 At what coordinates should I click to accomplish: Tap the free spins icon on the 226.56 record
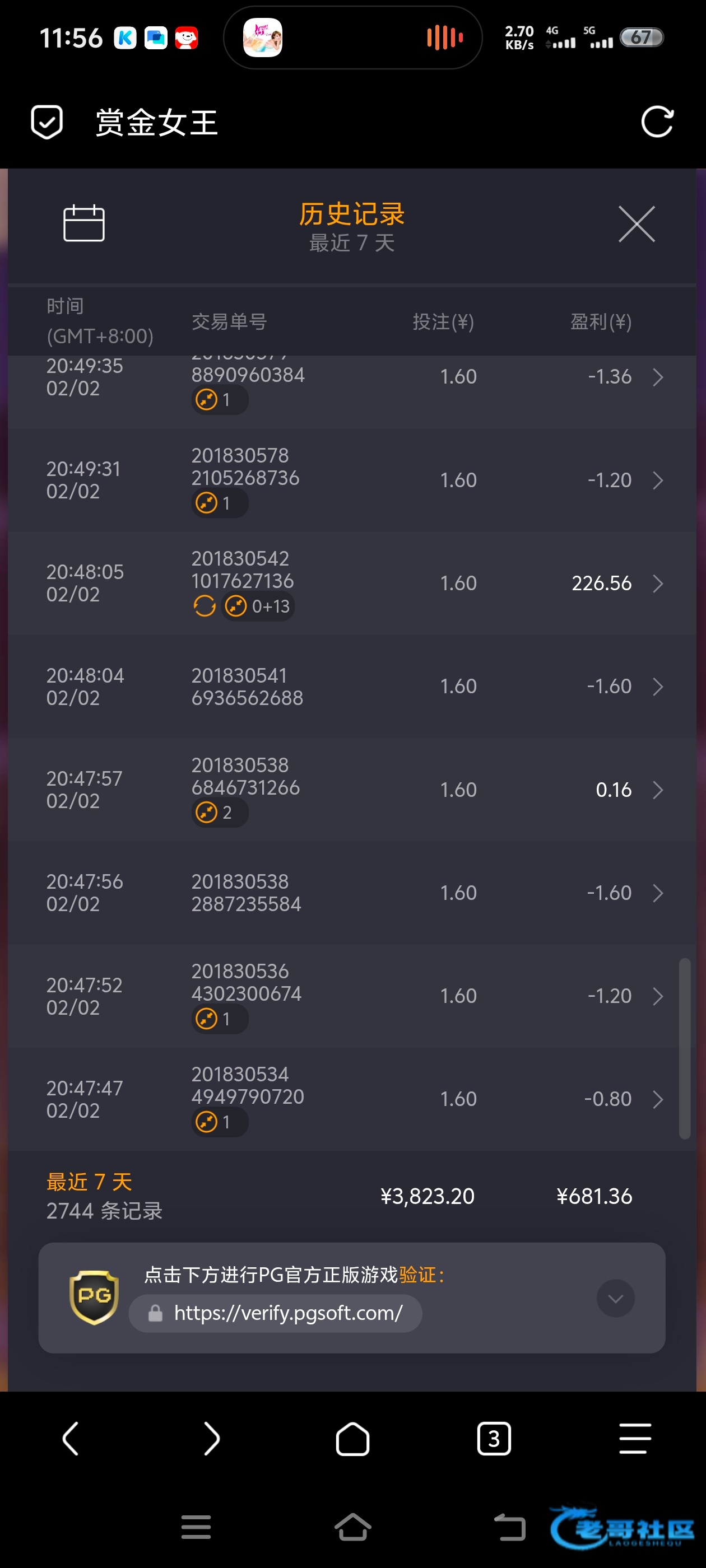click(205, 606)
